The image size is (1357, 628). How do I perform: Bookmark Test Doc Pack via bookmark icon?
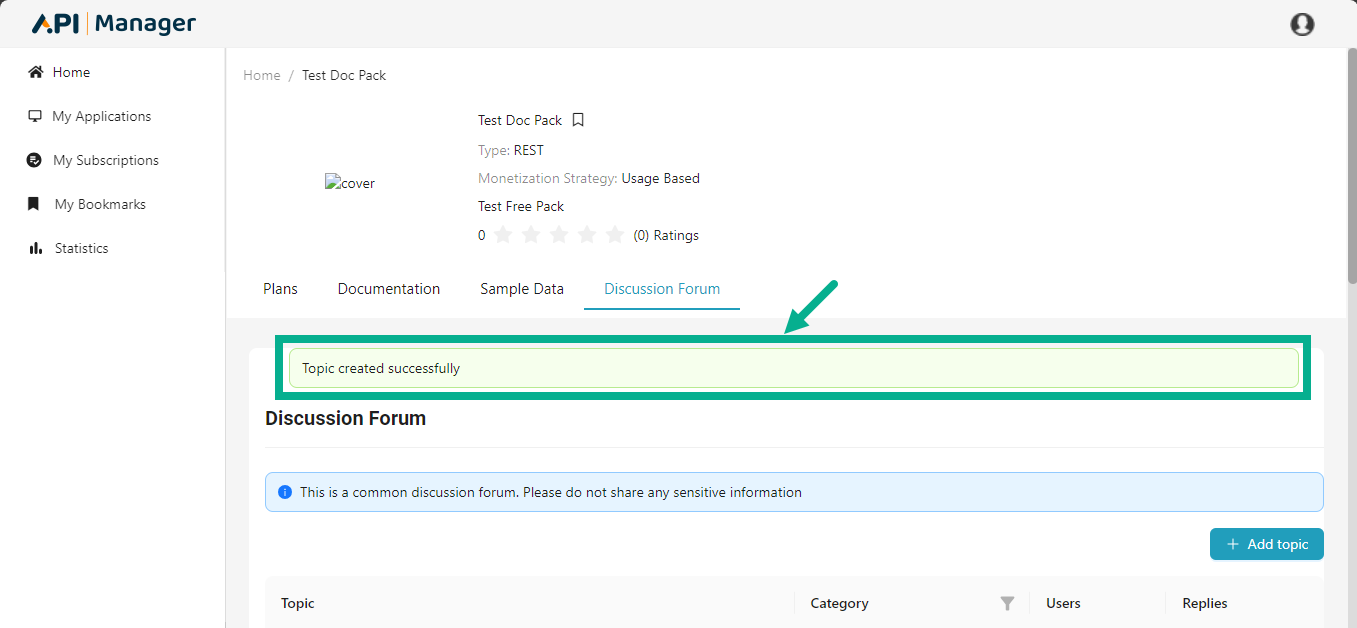point(578,120)
